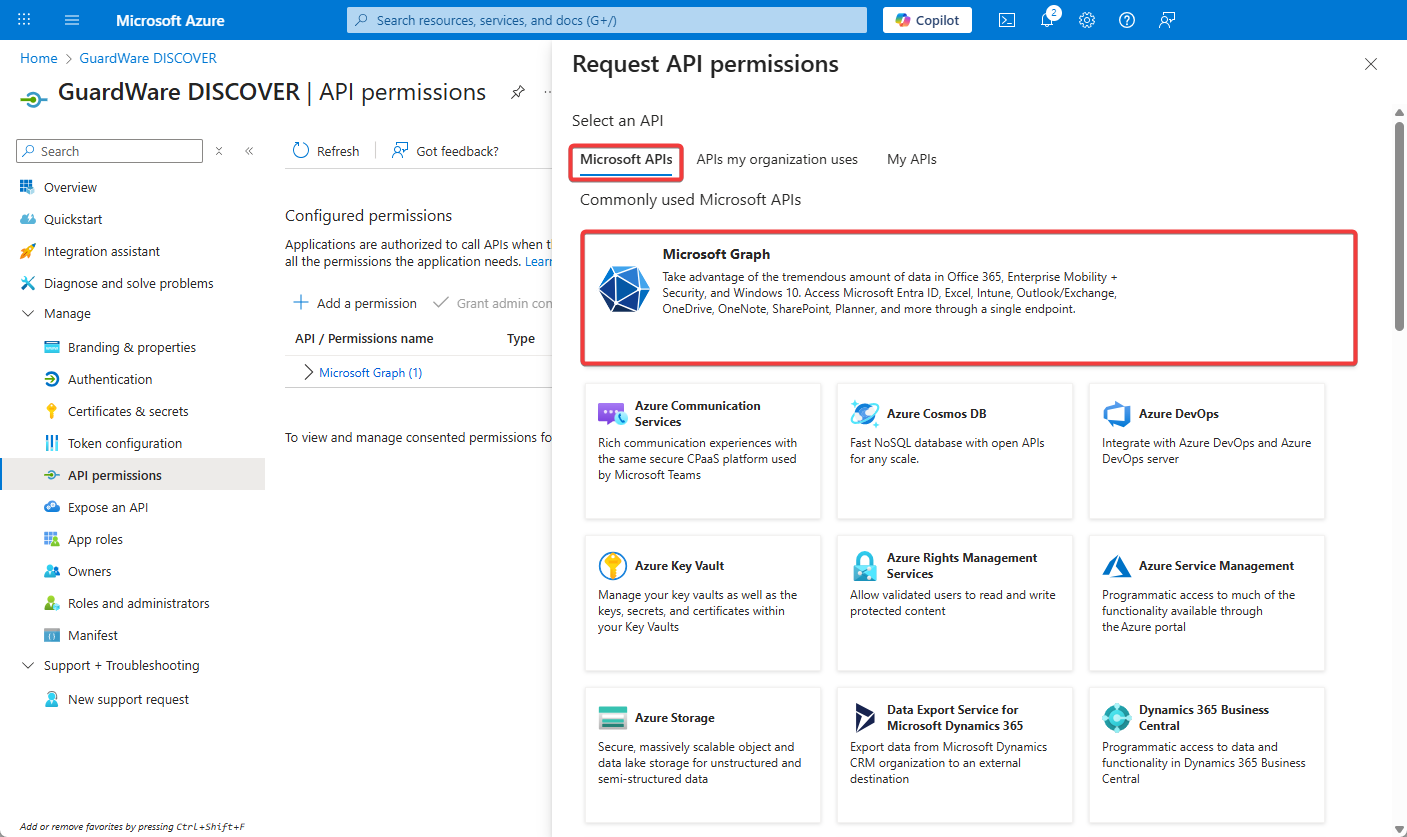
Task: Open the portal settings gear icon
Action: click(x=1087, y=20)
